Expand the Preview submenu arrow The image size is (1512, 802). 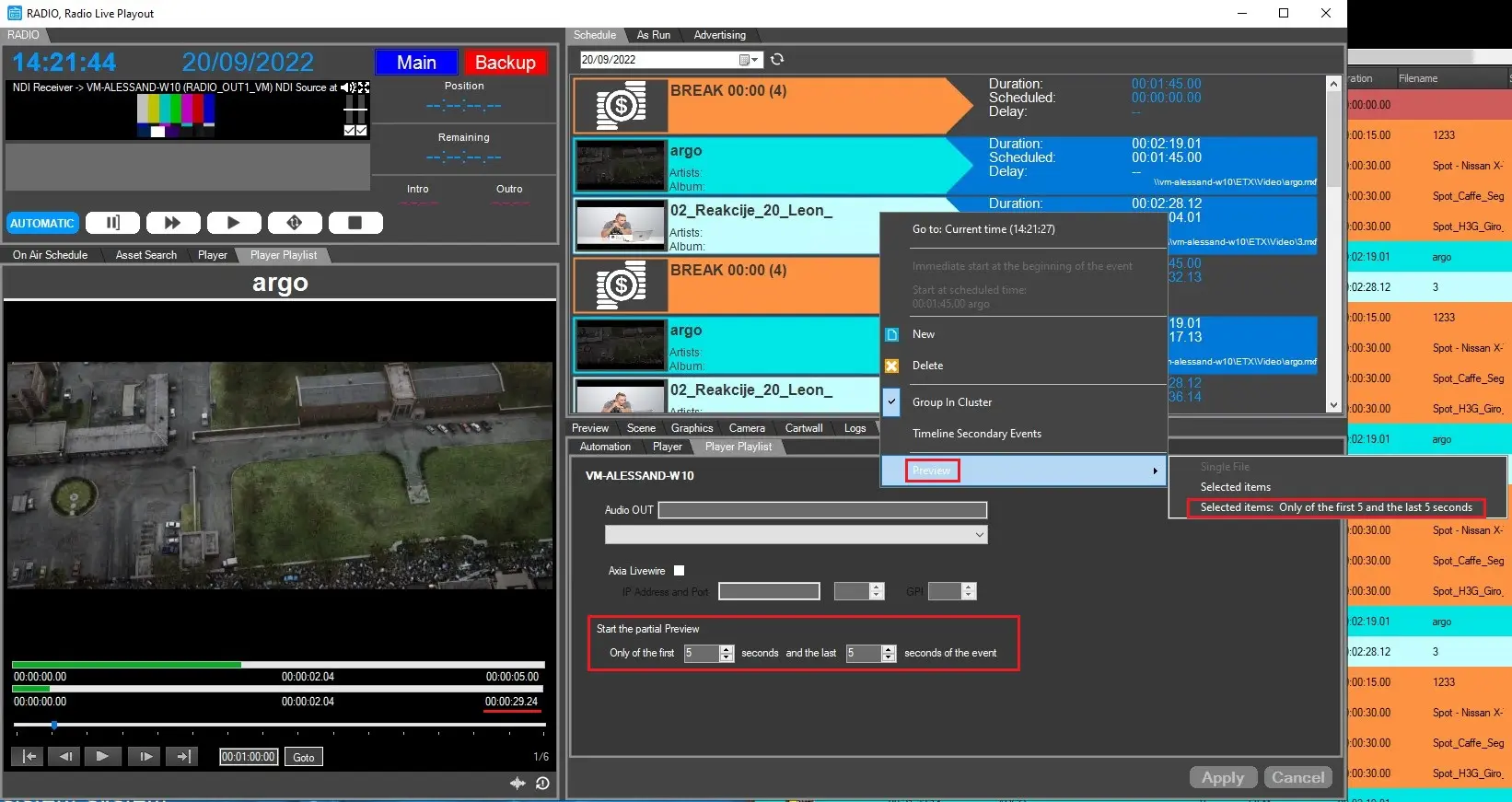pos(1155,471)
